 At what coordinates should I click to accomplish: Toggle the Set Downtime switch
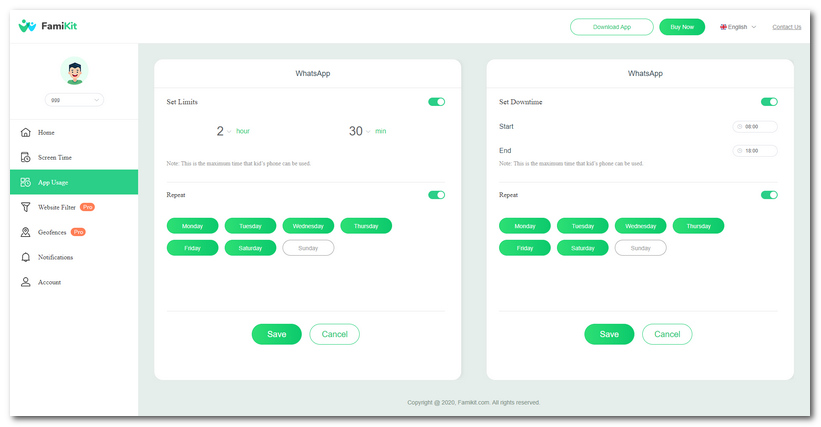(769, 102)
